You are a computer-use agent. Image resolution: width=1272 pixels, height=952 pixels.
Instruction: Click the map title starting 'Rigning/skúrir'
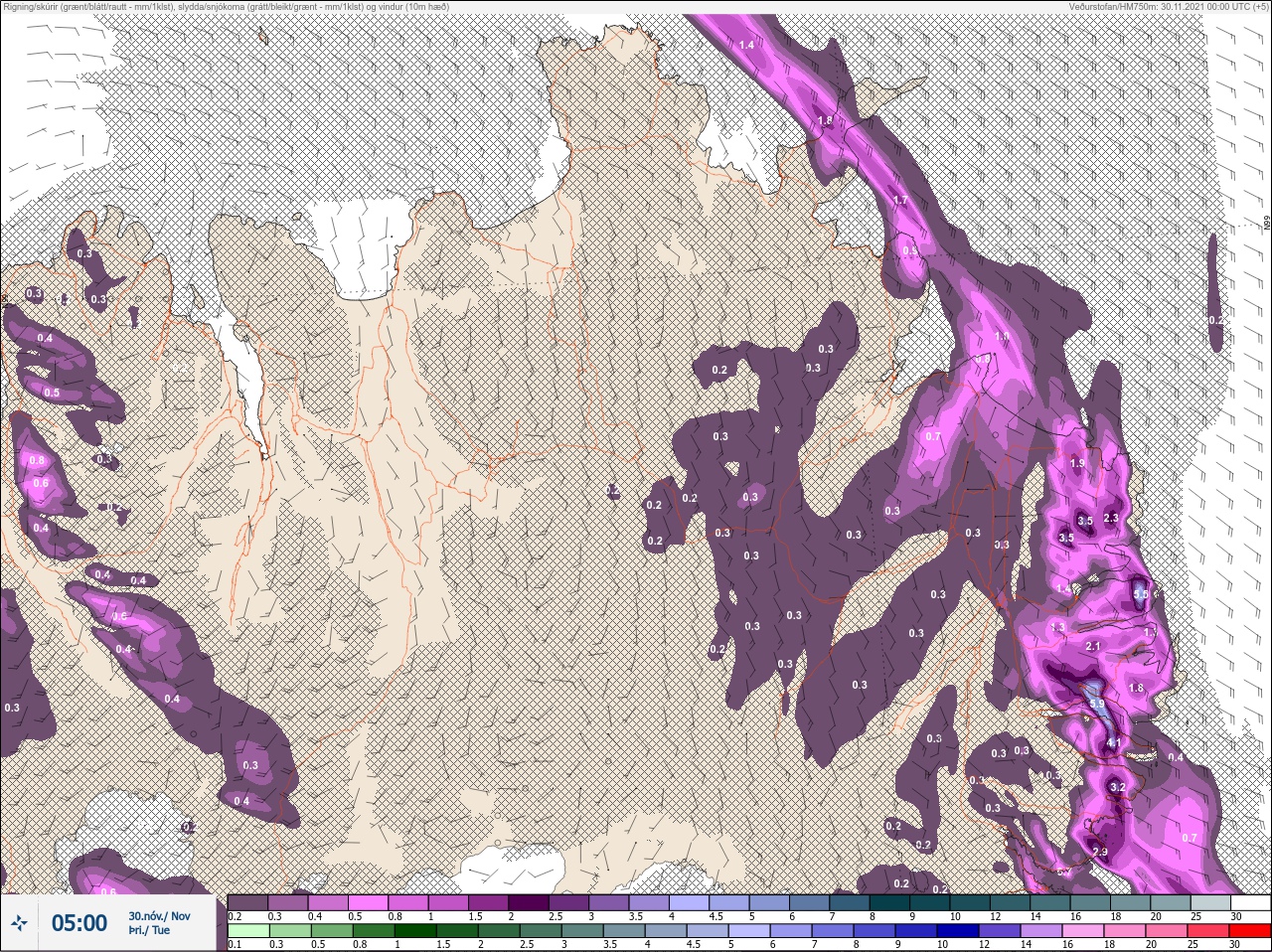point(227,6)
